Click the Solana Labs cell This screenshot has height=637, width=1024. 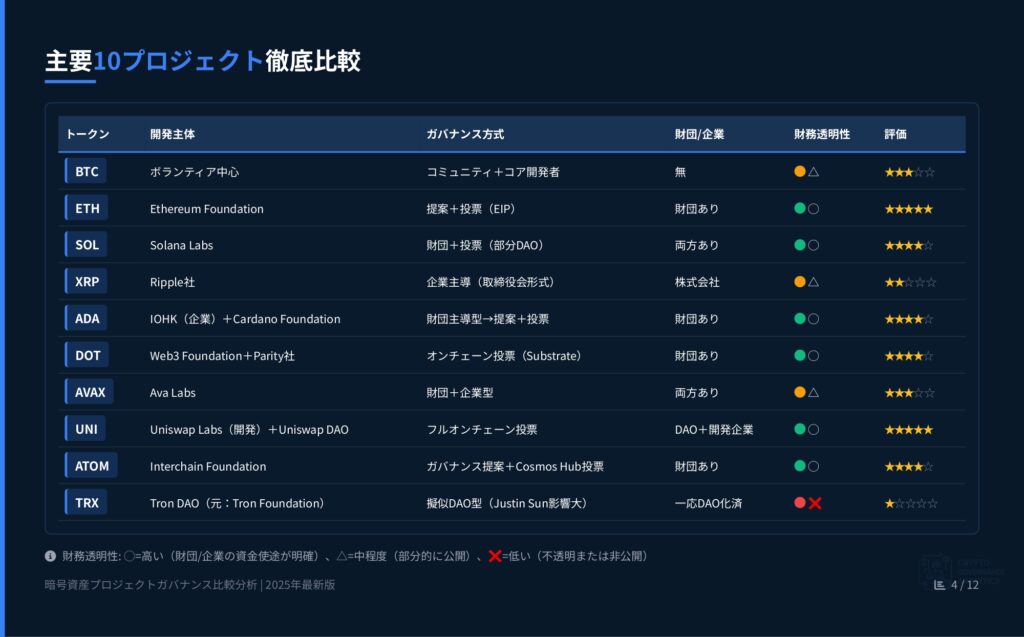coord(182,246)
